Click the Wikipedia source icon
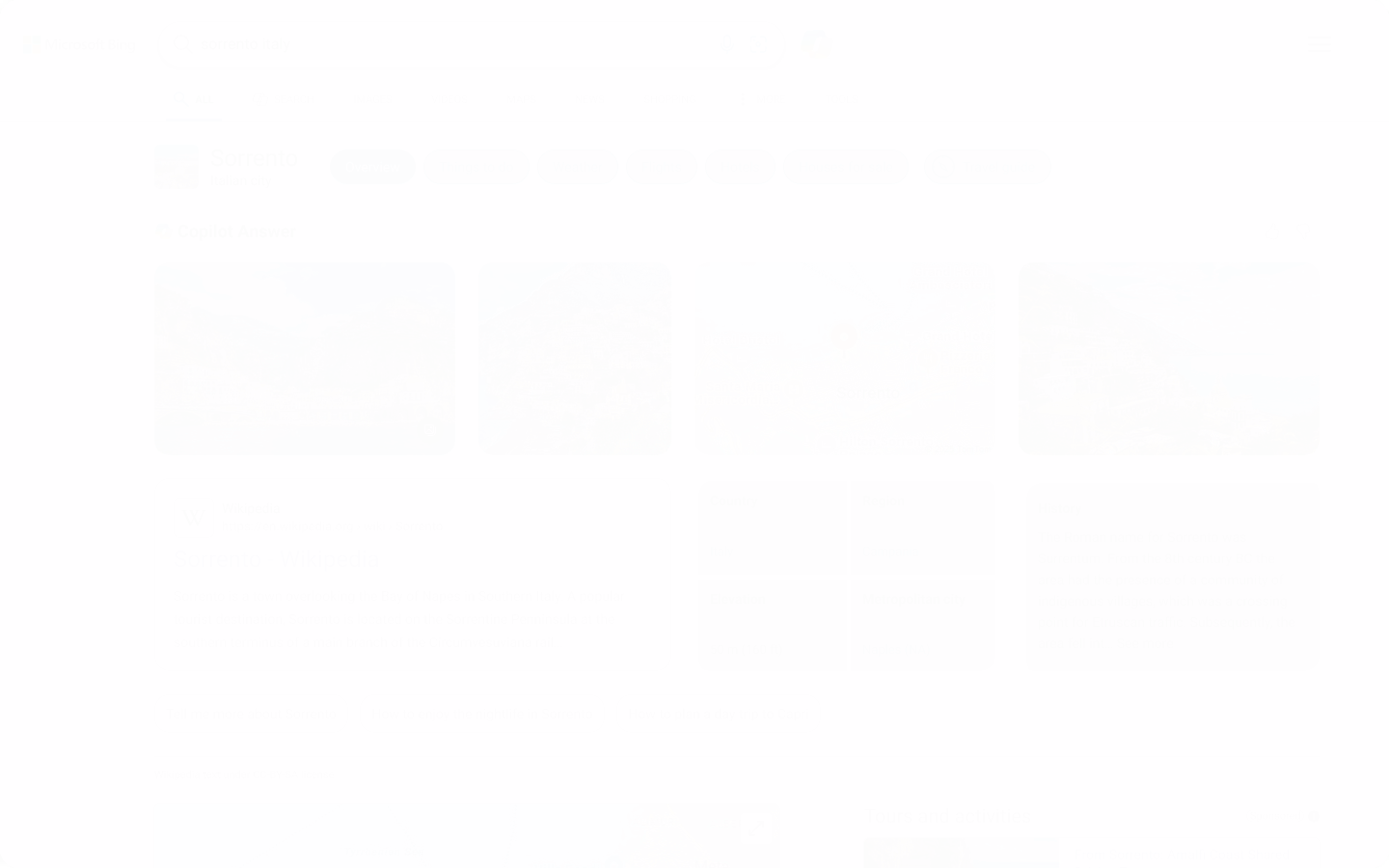 pyautogui.click(x=195, y=516)
